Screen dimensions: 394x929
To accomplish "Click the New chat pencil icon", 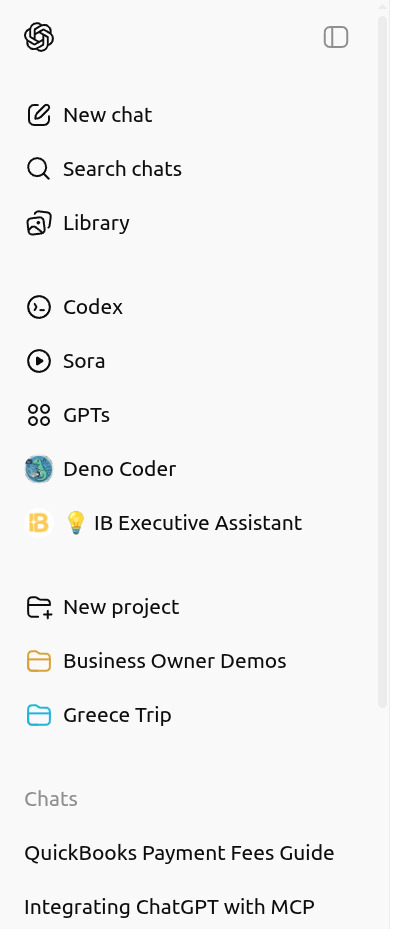I will 39,115.
